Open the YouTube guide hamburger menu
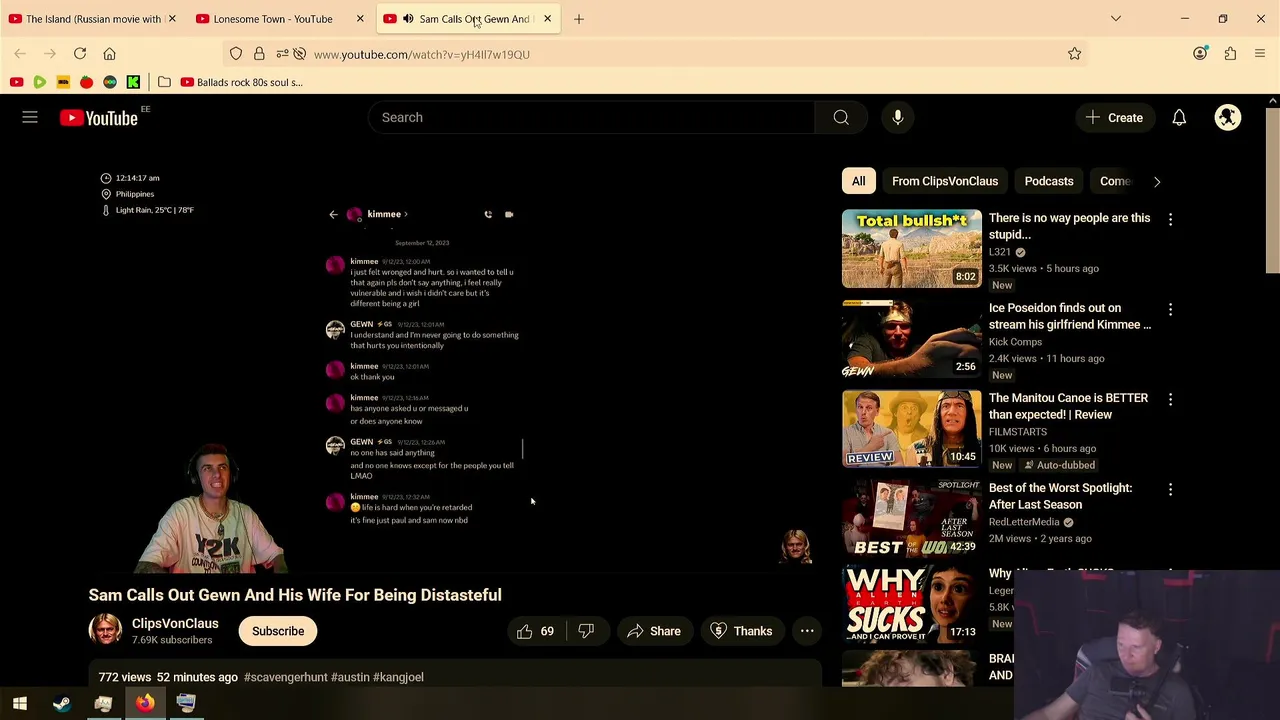The height and width of the screenshot is (720, 1280). coord(30,118)
